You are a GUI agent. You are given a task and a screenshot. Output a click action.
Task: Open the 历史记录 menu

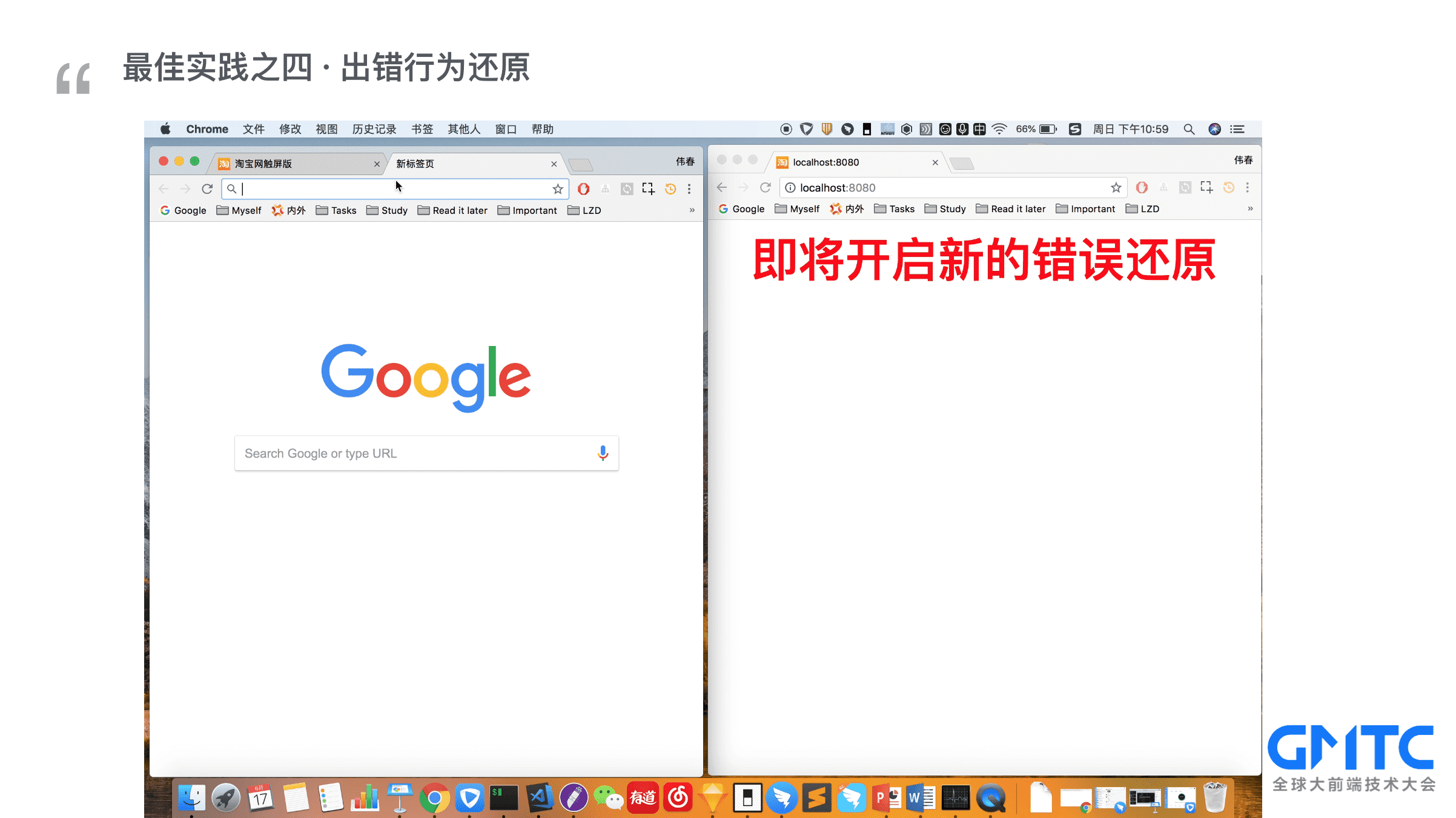click(x=374, y=129)
